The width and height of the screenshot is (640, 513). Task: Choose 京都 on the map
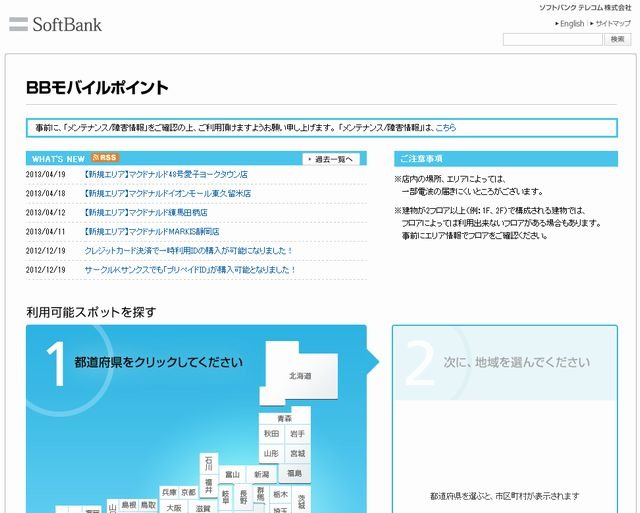(189, 493)
